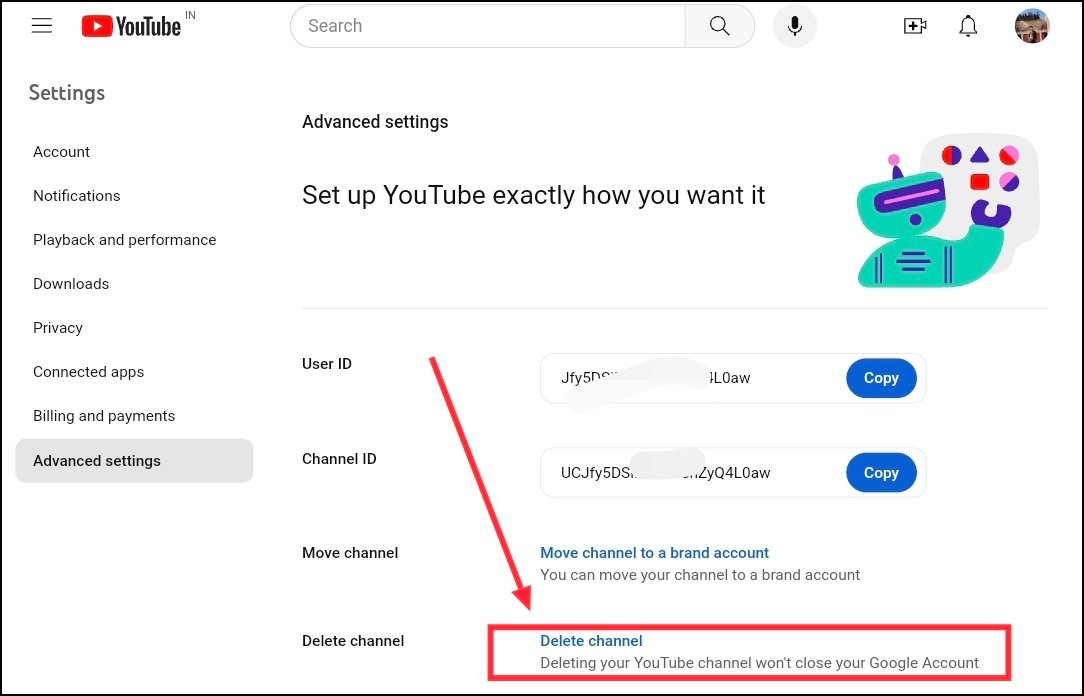Open Account settings section
This screenshot has height=696, width=1084.
point(62,151)
